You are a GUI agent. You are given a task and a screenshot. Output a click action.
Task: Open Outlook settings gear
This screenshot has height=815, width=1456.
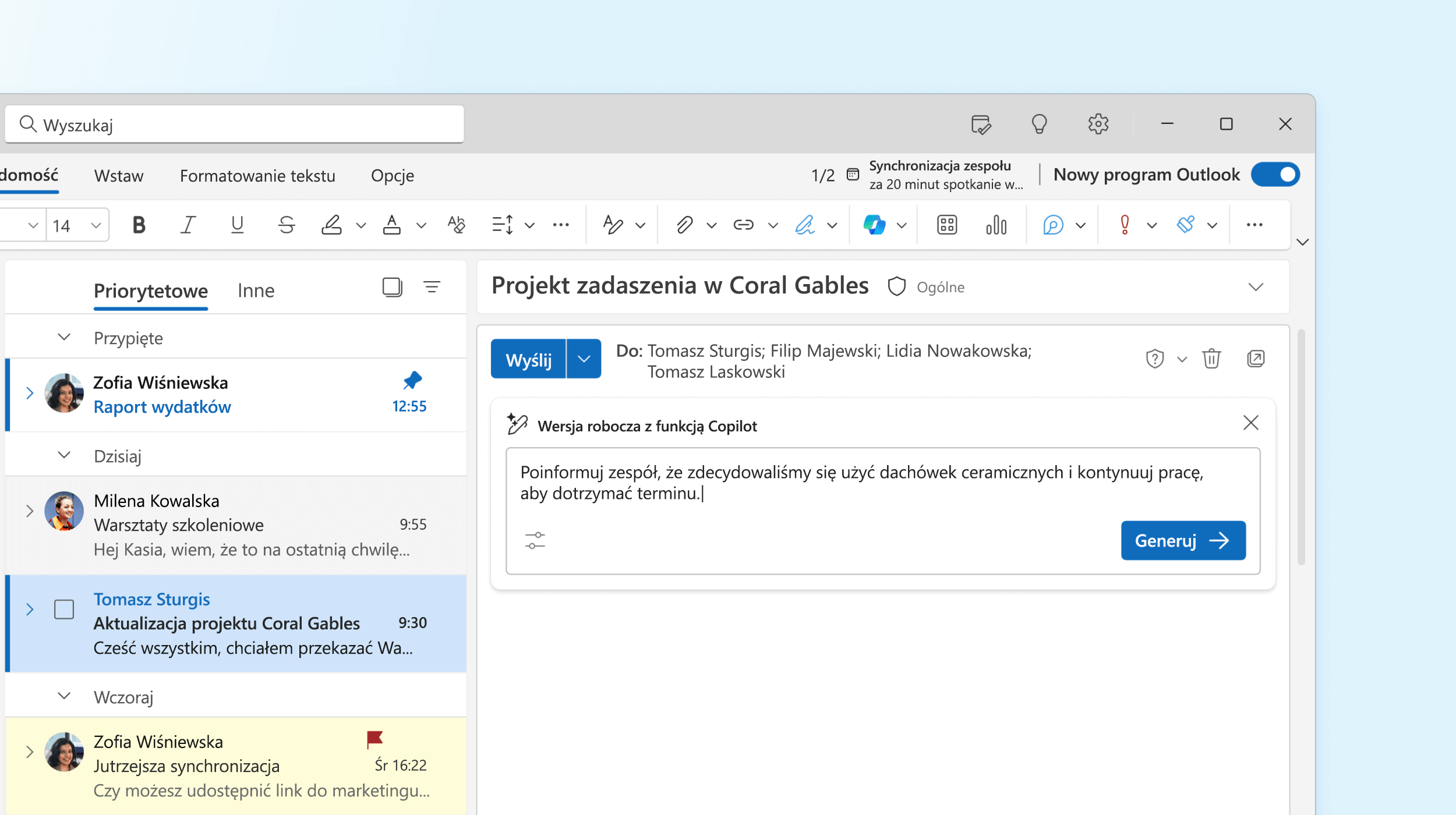click(1098, 124)
